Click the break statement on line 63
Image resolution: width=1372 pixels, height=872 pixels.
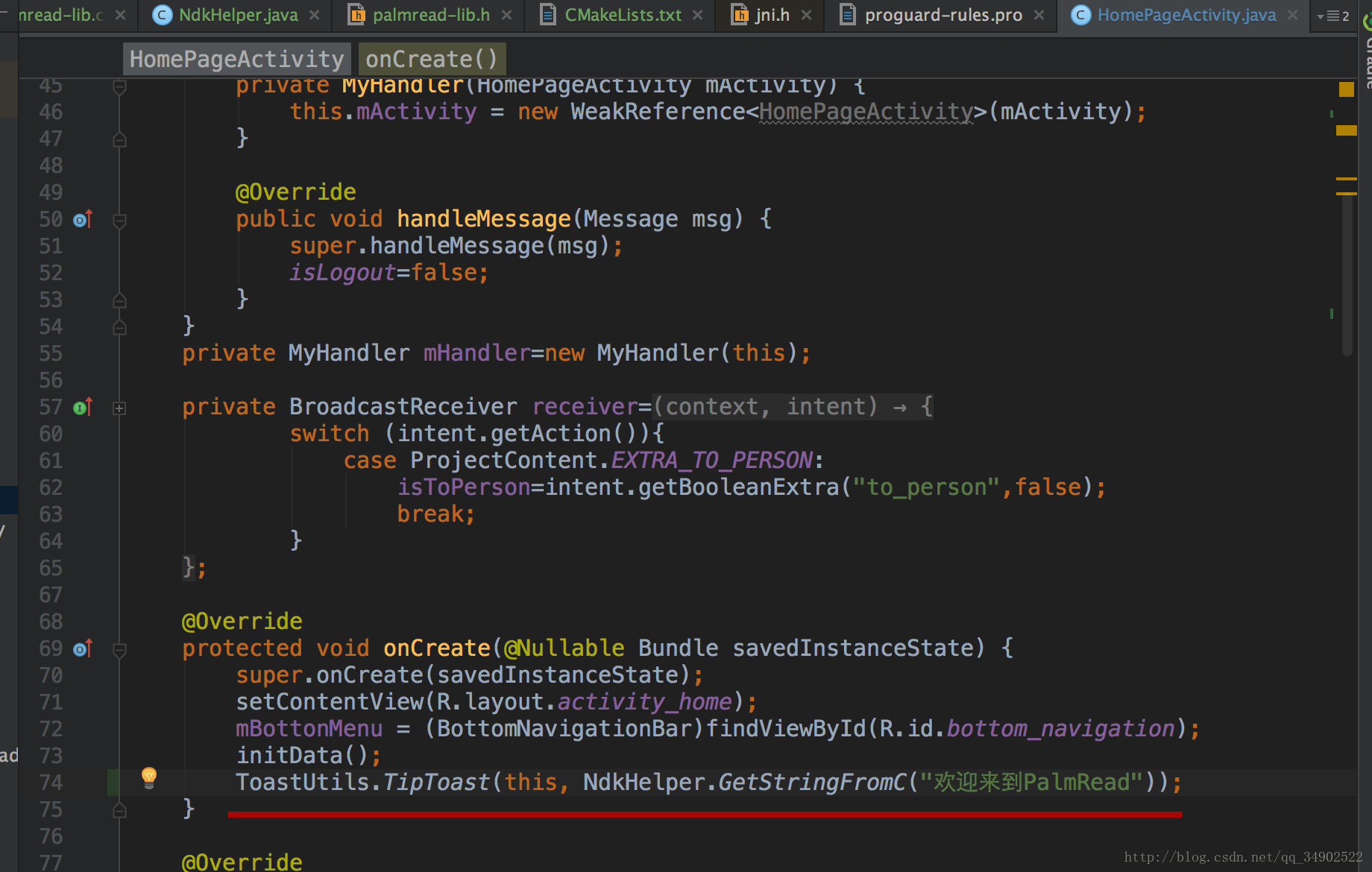430,514
